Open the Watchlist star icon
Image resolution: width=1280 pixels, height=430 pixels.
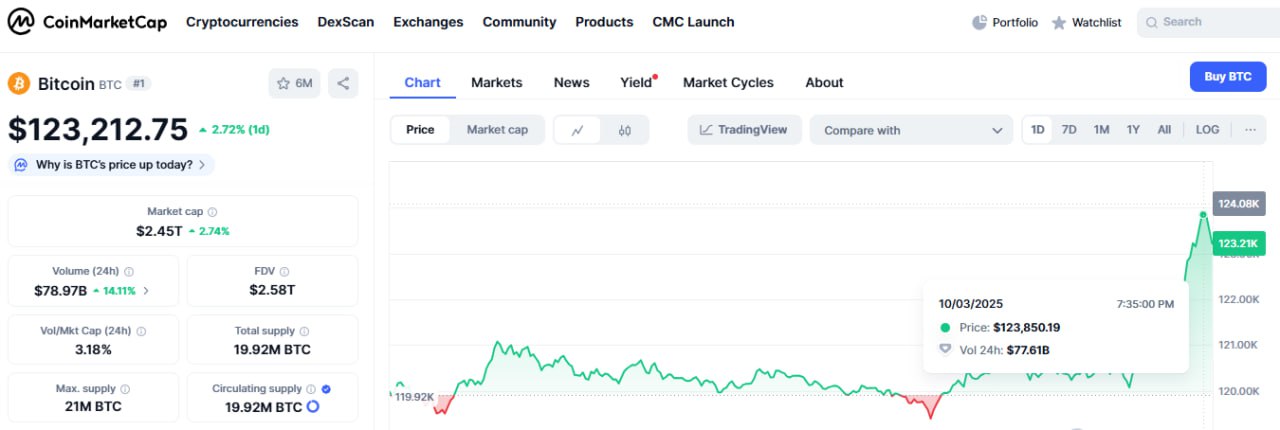click(1059, 22)
